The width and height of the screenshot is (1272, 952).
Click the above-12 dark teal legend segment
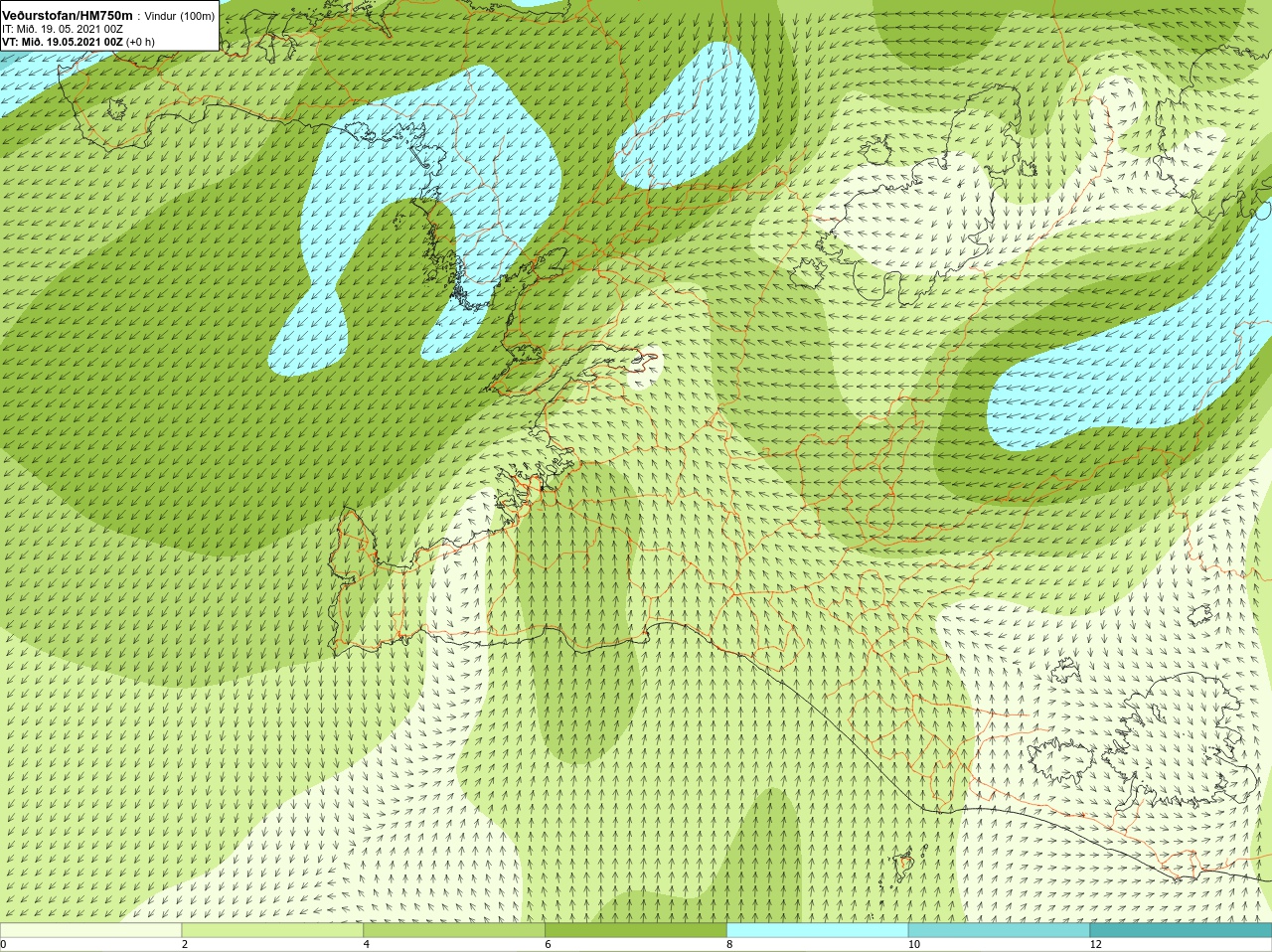pos(1181,930)
